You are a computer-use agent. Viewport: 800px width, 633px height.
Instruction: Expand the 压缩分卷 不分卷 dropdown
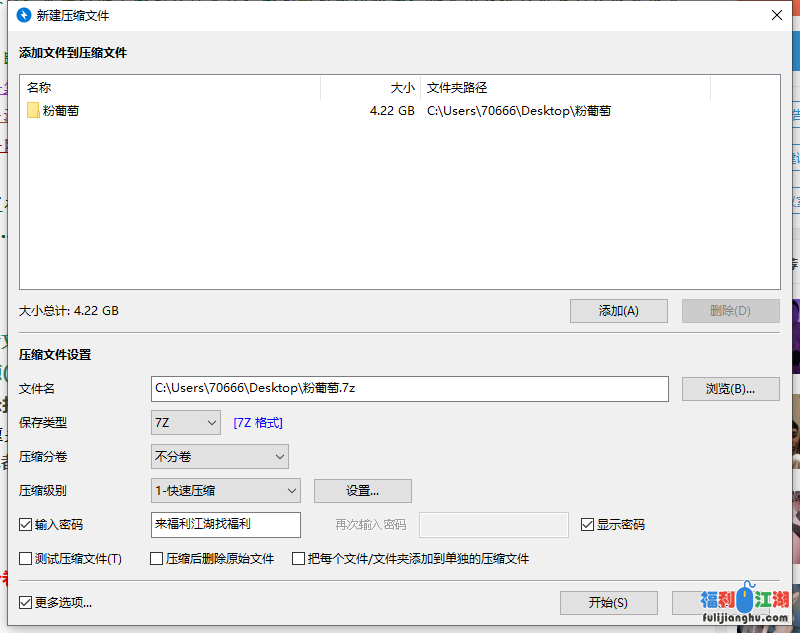click(219, 457)
